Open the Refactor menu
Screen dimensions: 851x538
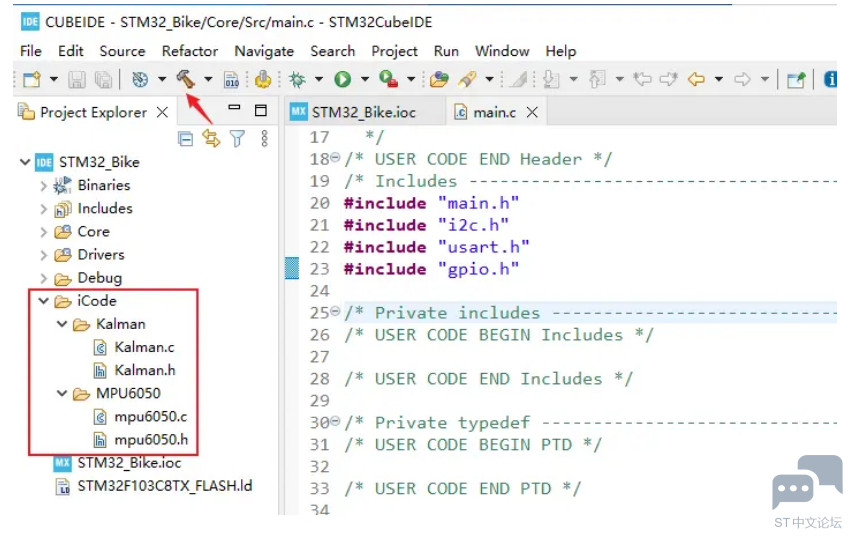coord(190,51)
